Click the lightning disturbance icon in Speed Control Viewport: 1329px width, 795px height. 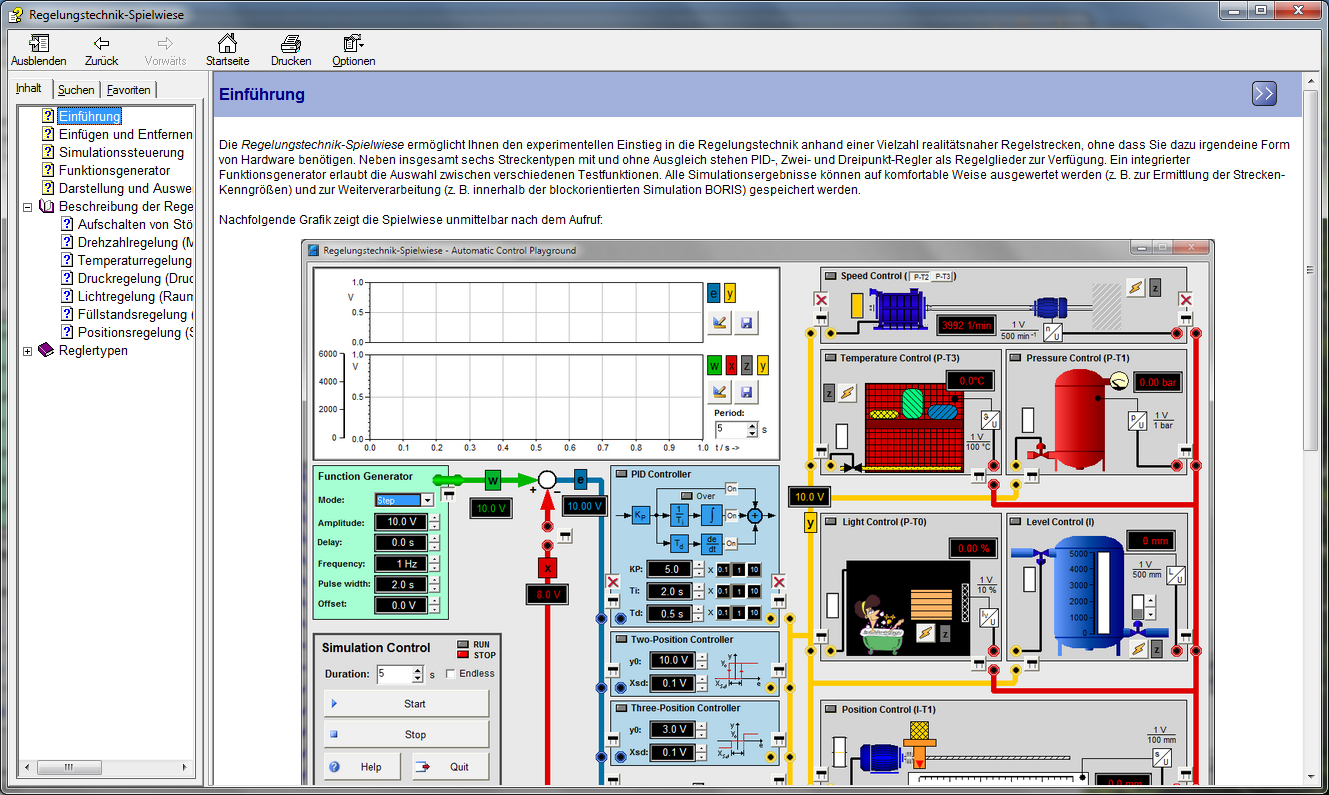[1135, 288]
